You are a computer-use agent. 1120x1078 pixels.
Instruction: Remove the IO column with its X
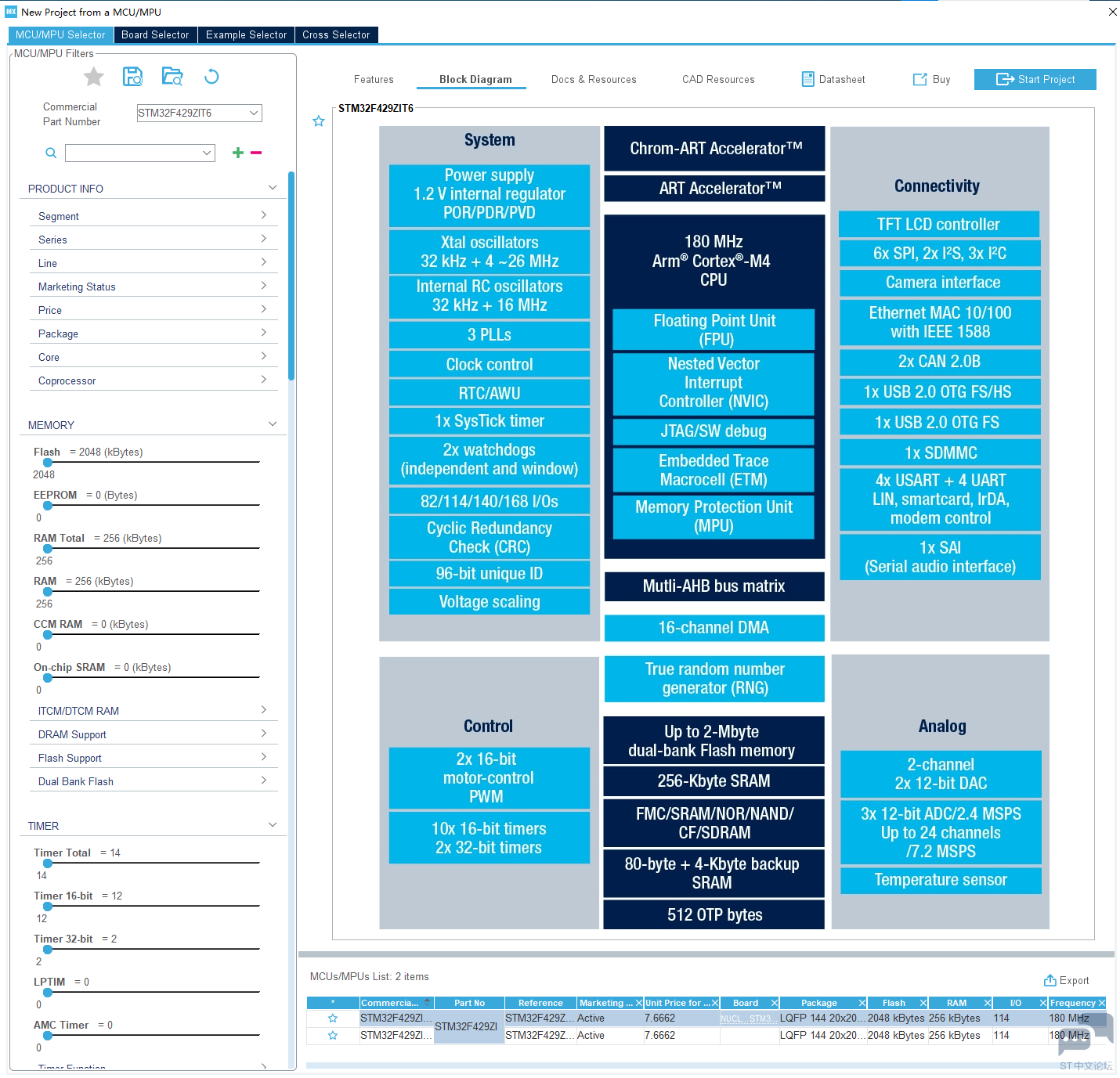1043,1003
